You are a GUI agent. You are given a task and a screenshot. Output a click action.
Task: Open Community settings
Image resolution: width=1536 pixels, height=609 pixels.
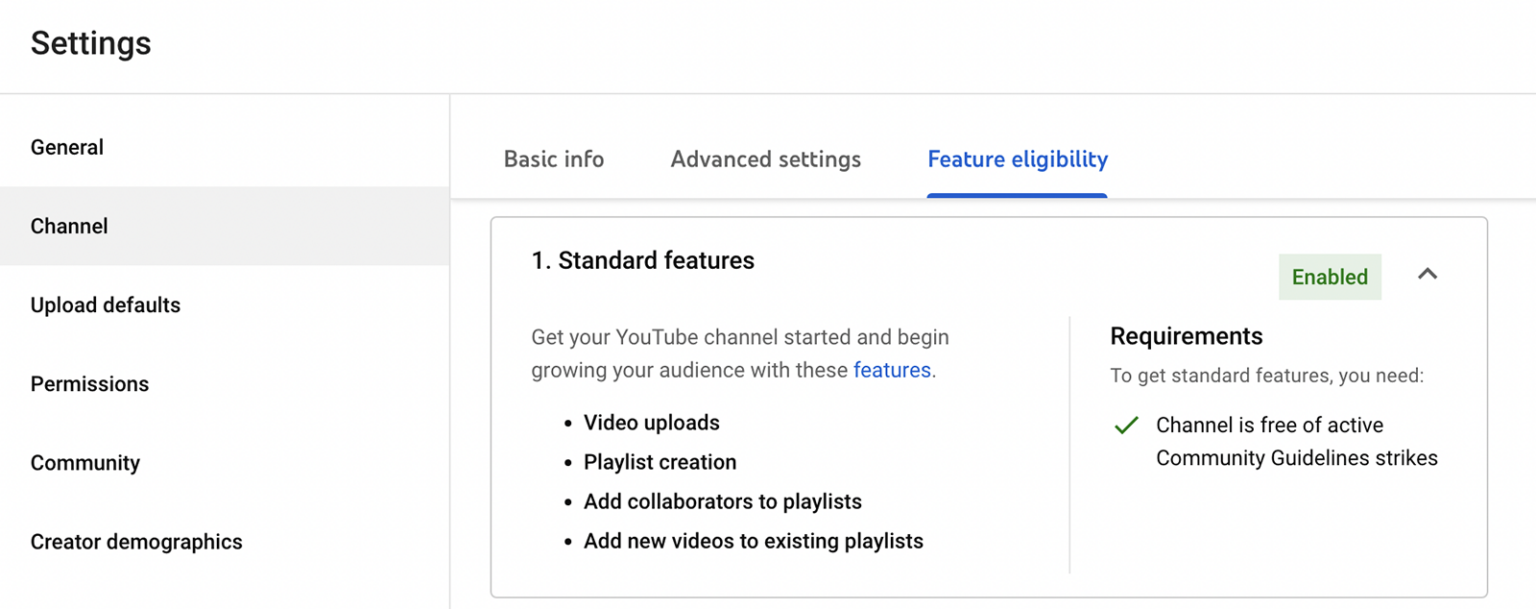tap(85, 462)
